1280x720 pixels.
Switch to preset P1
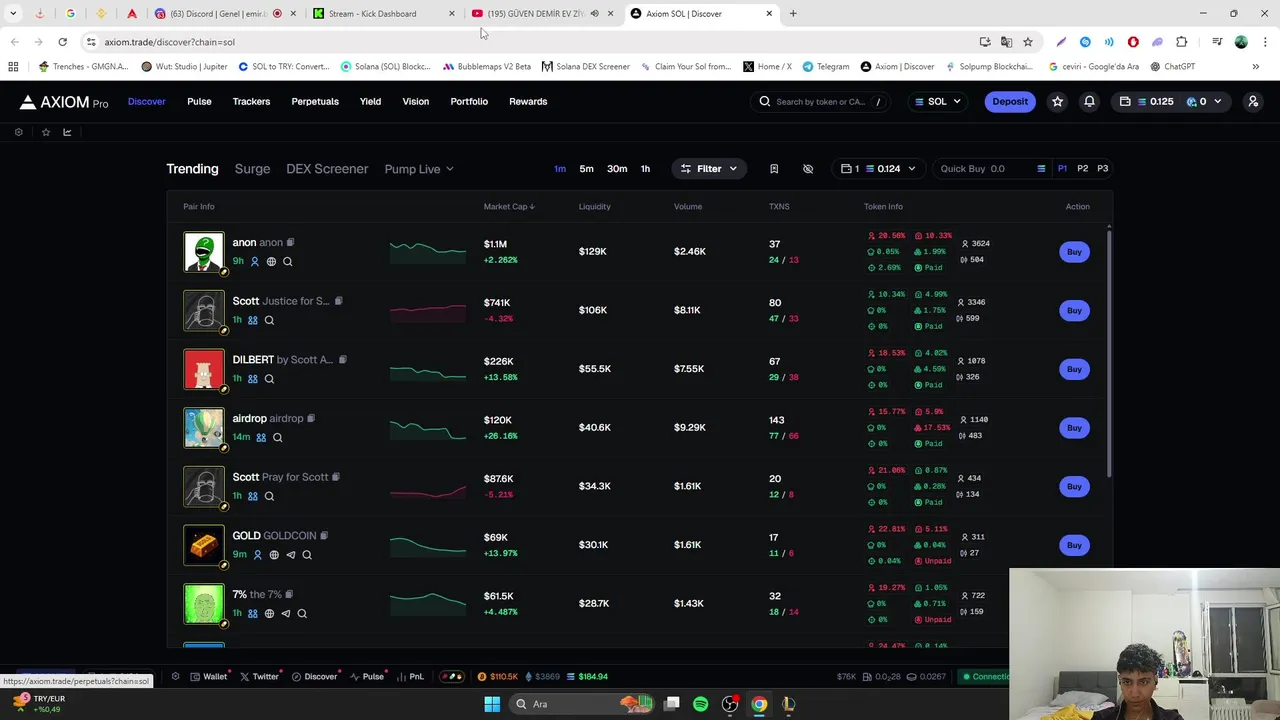click(1062, 169)
